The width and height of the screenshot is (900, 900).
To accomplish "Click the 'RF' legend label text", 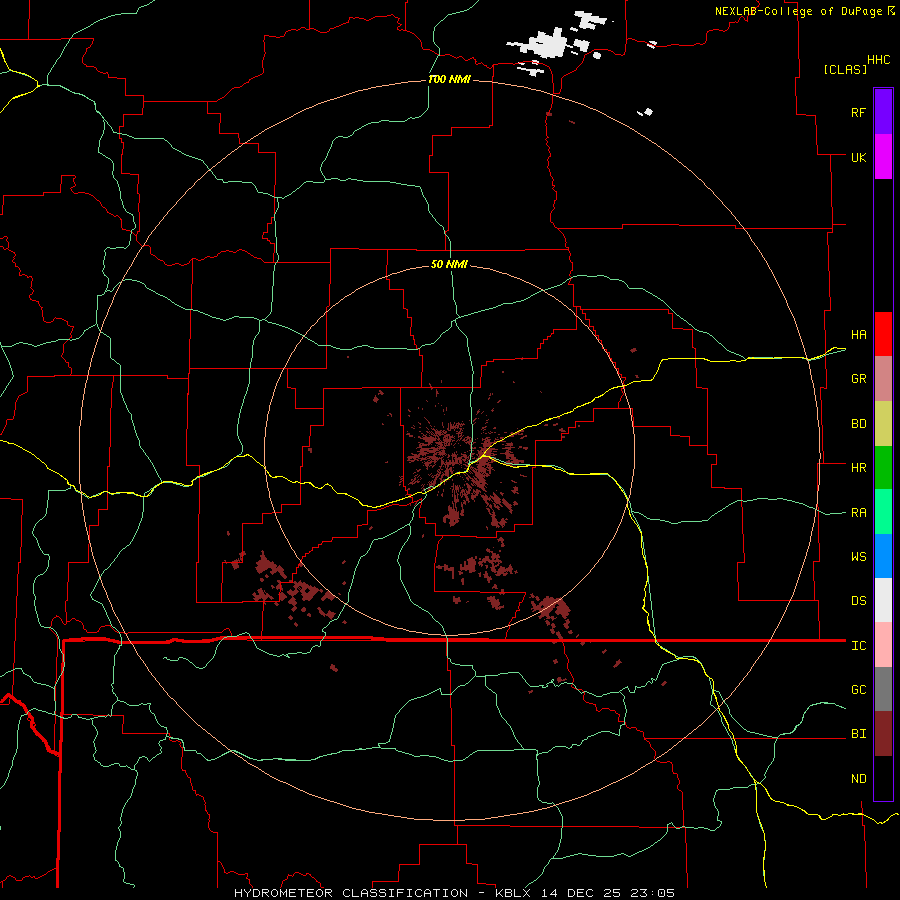I will [858, 112].
